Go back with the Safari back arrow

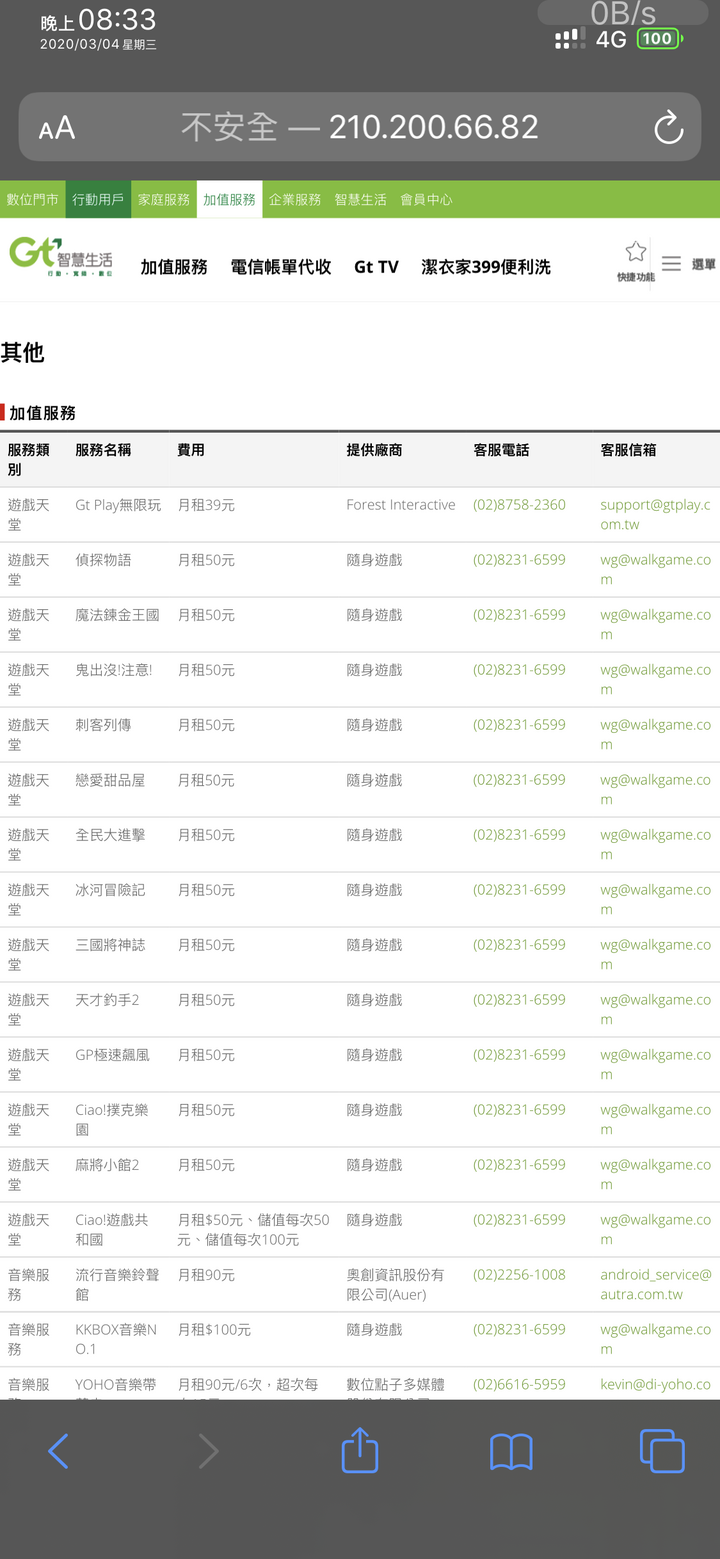(x=58, y=1451)
